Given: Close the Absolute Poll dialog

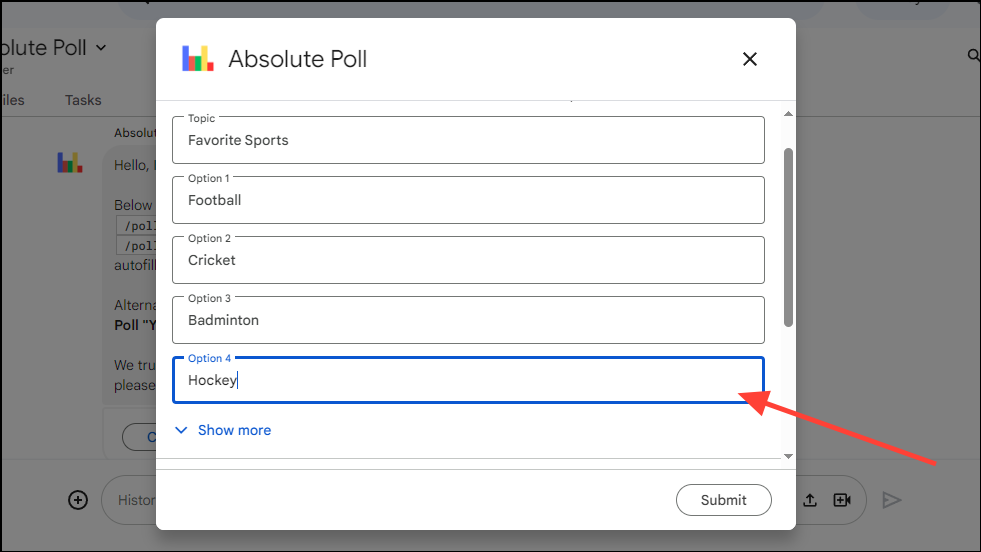Looking at the screenshot, I should [x=750, y=59].
